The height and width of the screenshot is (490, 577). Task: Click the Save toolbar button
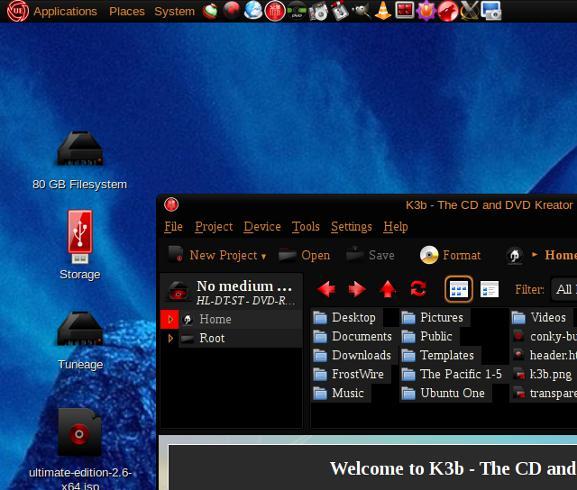pos(370,255)
